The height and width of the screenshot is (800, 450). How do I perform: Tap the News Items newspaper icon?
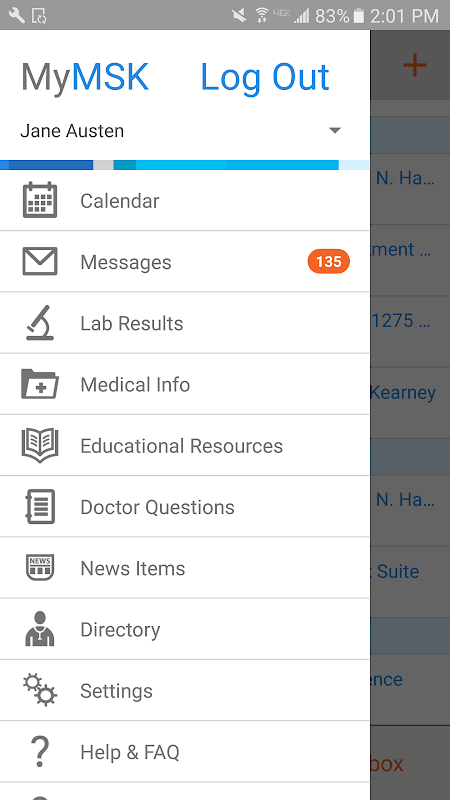40,567
